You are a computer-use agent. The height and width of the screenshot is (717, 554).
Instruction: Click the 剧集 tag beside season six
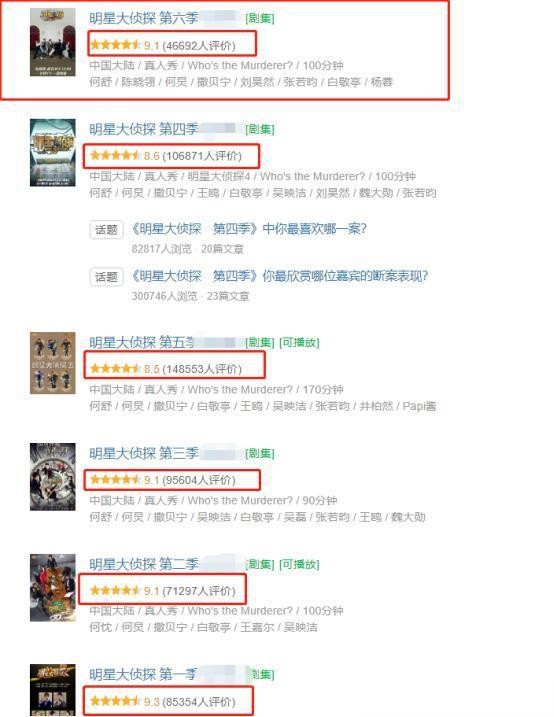pyautogui.click(x=260, y=19)
